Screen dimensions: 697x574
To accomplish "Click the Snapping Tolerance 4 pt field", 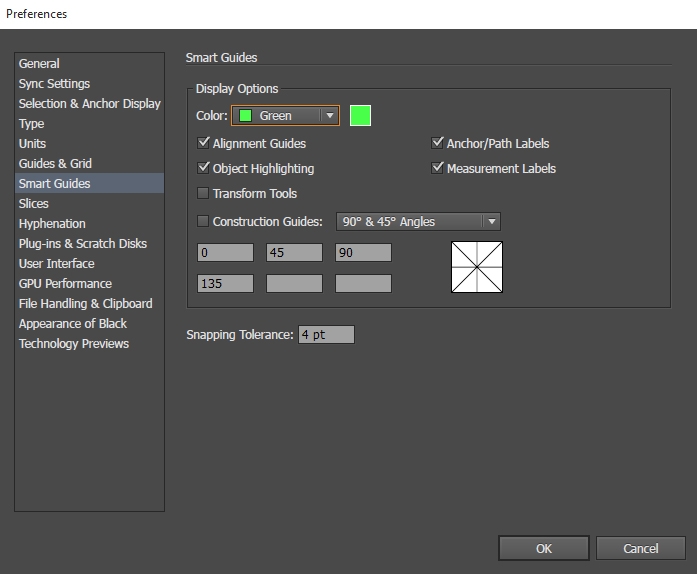I will [326, 334].
